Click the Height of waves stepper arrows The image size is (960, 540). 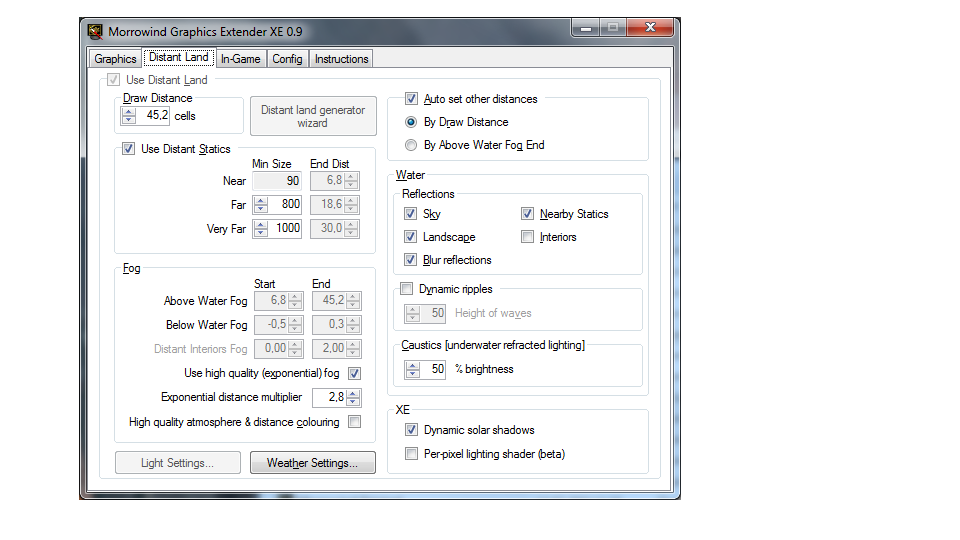pos(413,313)
